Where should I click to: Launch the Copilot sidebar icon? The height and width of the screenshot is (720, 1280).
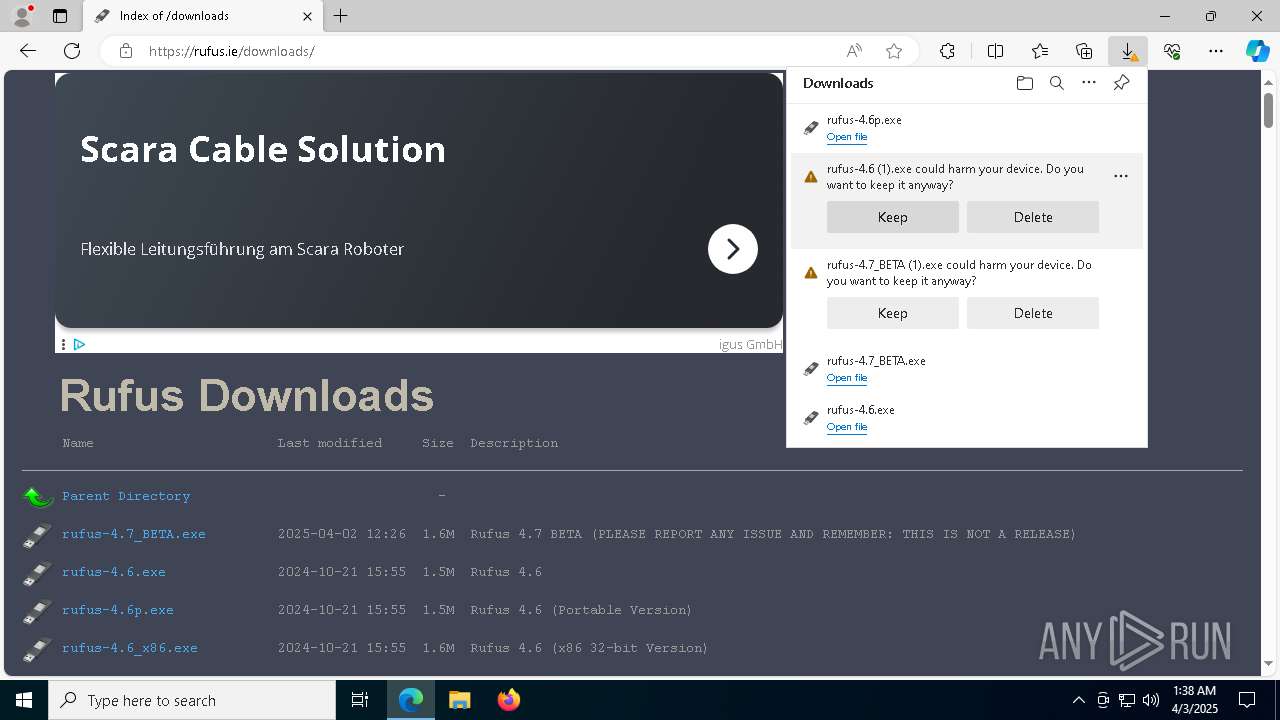point(1257,51)
